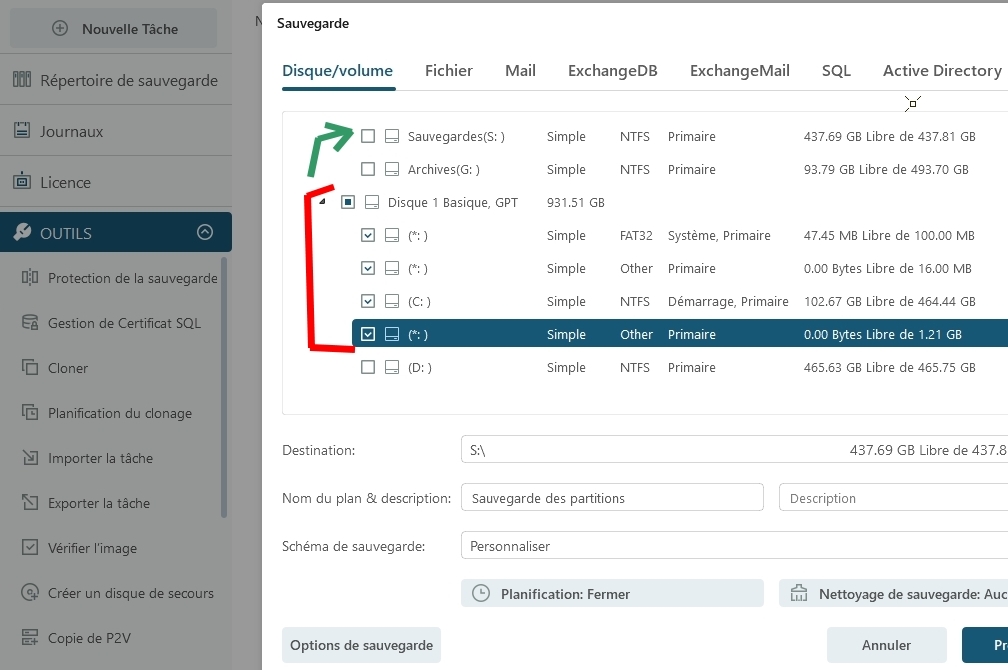1008x670 pixels.
Task: Click the Annuler button
Action: pyautogui.click(x=886, y=645)
